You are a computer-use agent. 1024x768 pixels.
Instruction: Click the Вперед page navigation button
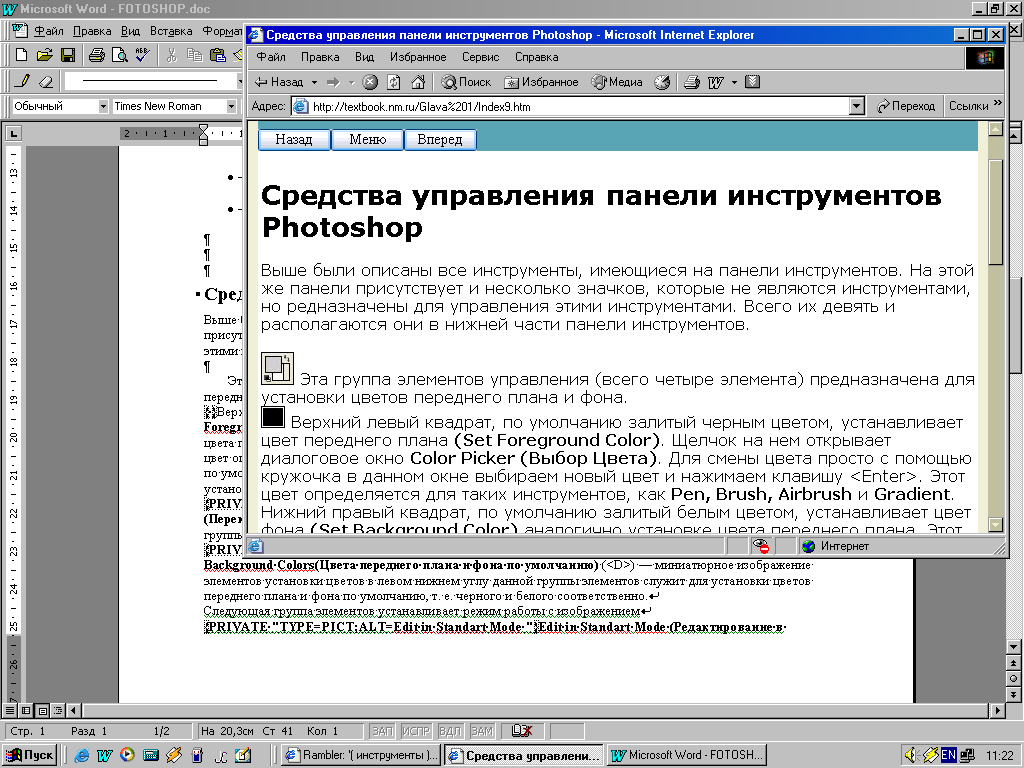pyautogui.click(x=440, y=139)
